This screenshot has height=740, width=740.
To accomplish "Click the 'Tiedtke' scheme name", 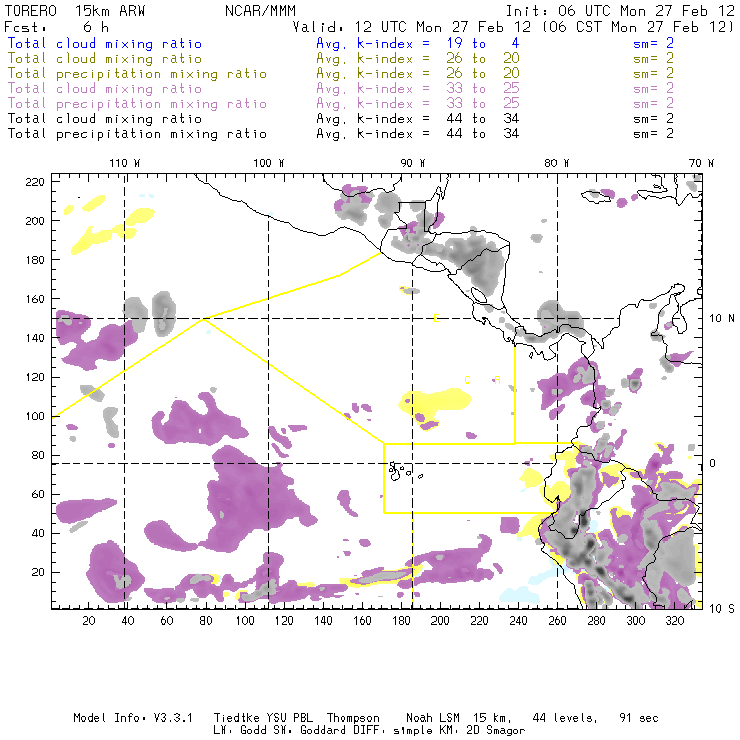I will coord(237,718).
